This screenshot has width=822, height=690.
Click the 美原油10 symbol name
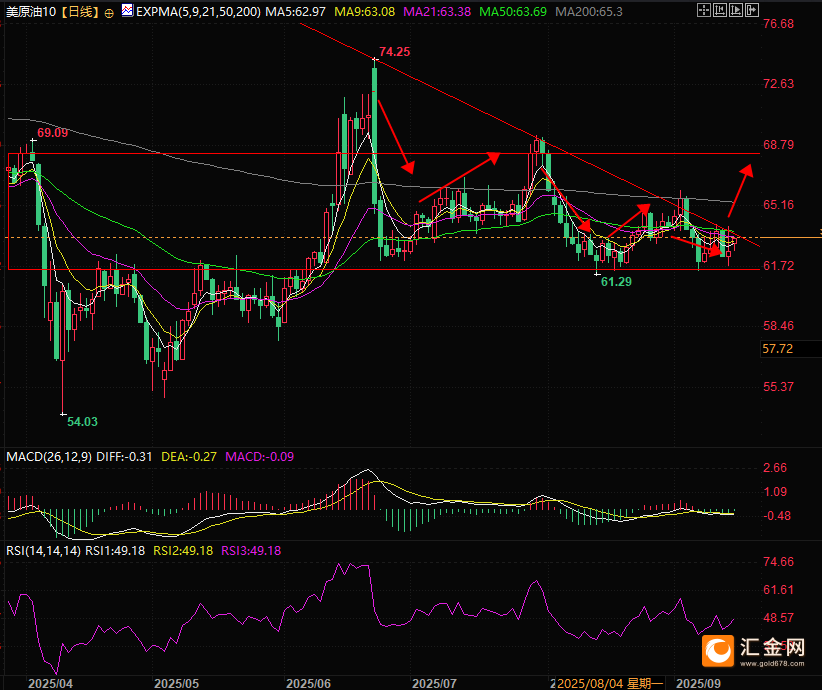point(29,11)
